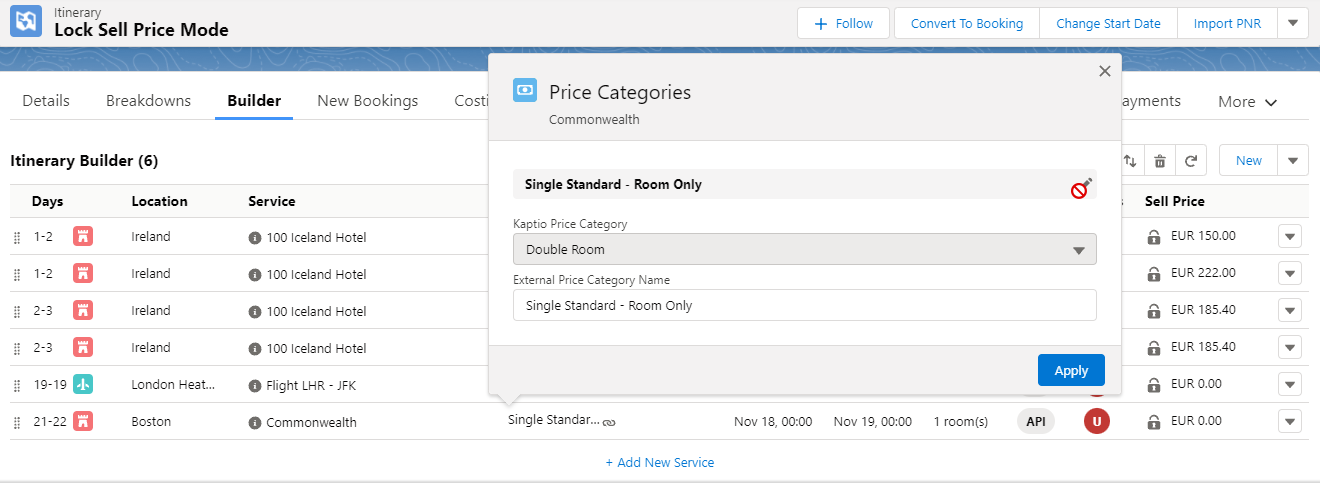The height and width of the screenshot is (483, 1320).
Task: Click the Itinerary app icon in header
Action: click(26, 21)
